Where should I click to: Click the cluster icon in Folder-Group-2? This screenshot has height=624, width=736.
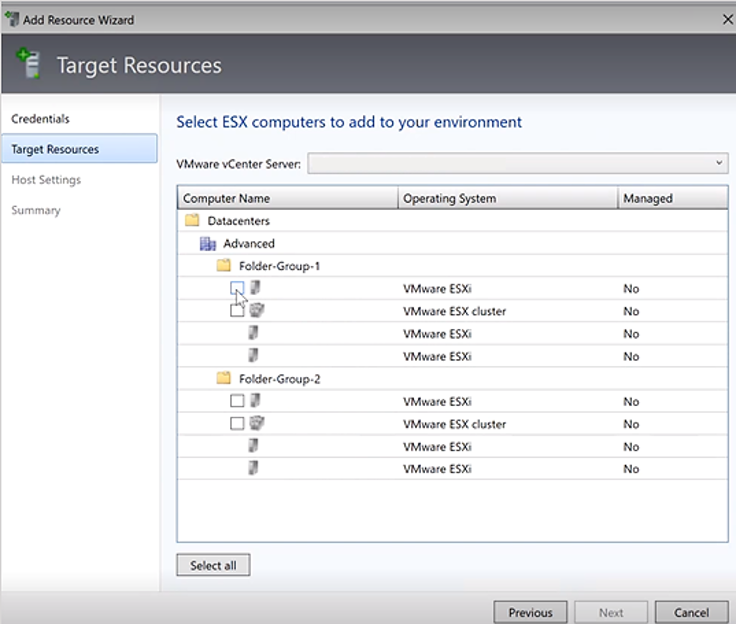click(256, 423)
